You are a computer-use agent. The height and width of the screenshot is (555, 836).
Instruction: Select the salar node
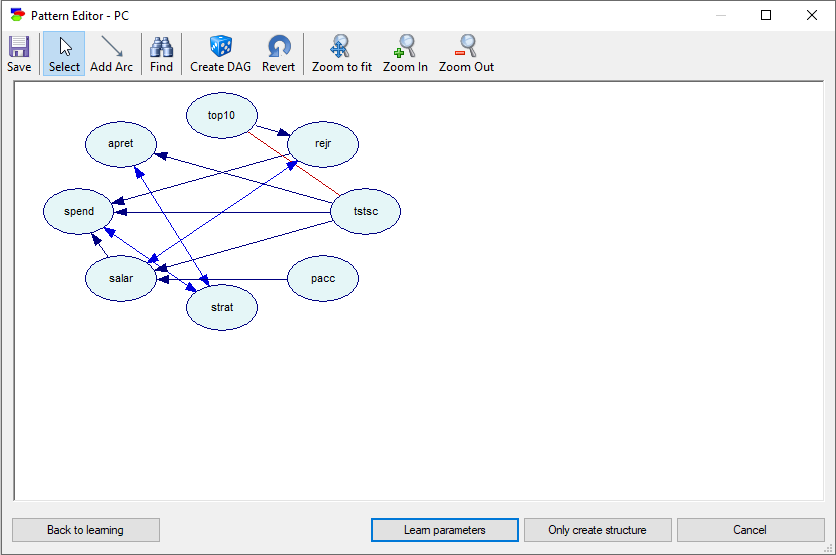point(121,278)
